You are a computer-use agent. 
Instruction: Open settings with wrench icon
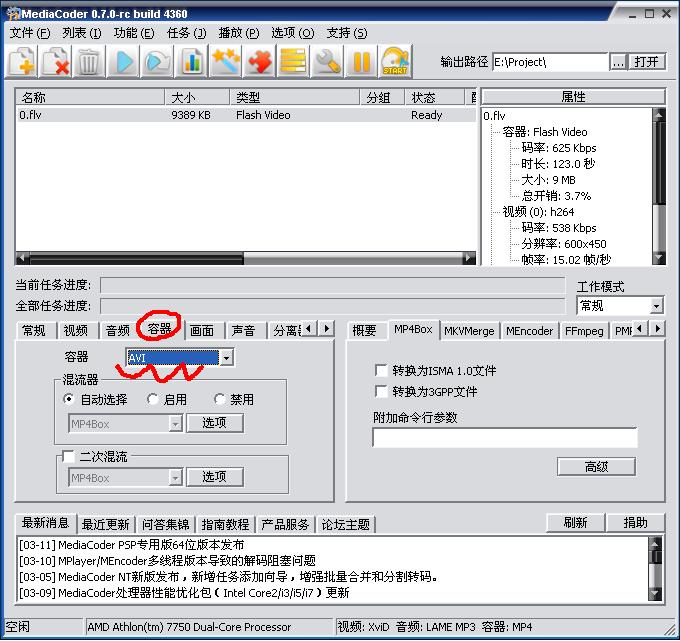tap(327, 62)
